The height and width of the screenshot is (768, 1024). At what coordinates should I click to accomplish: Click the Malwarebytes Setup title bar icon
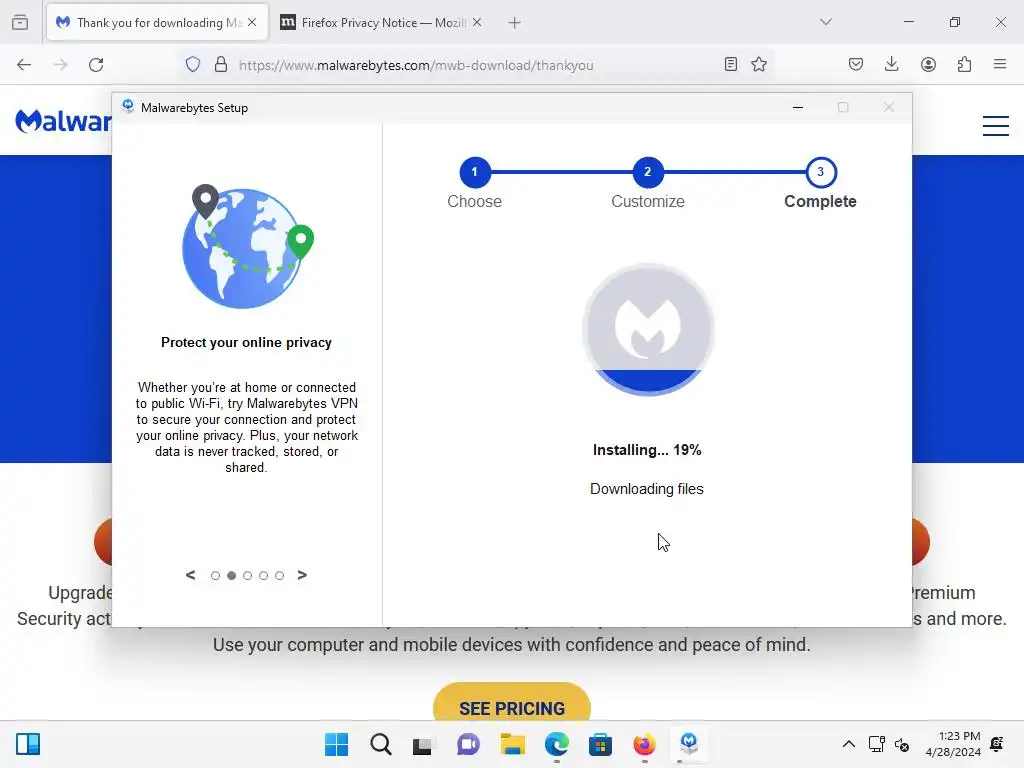pos(129,106)
